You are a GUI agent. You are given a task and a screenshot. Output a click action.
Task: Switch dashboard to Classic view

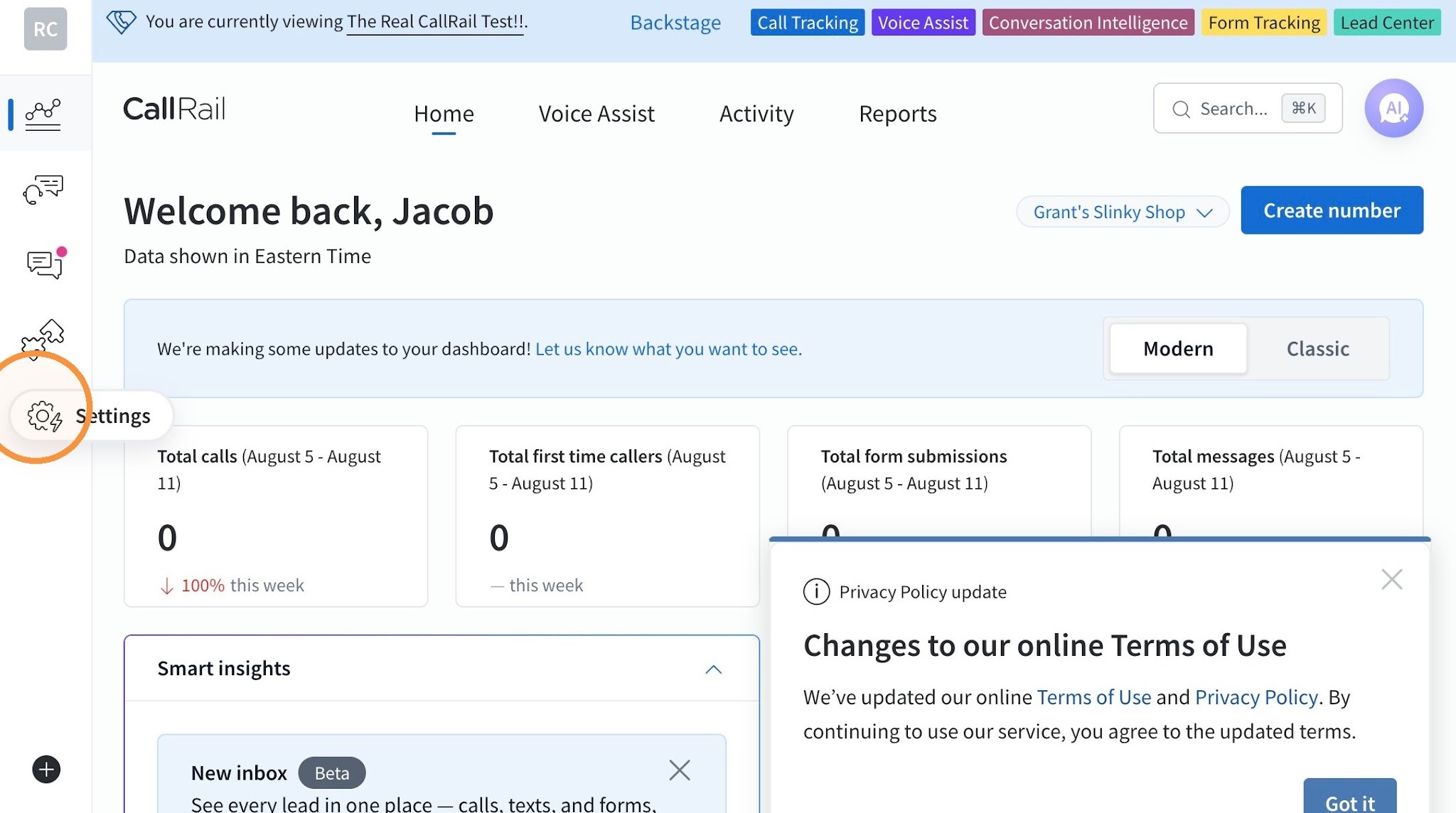click(1317, 349)
